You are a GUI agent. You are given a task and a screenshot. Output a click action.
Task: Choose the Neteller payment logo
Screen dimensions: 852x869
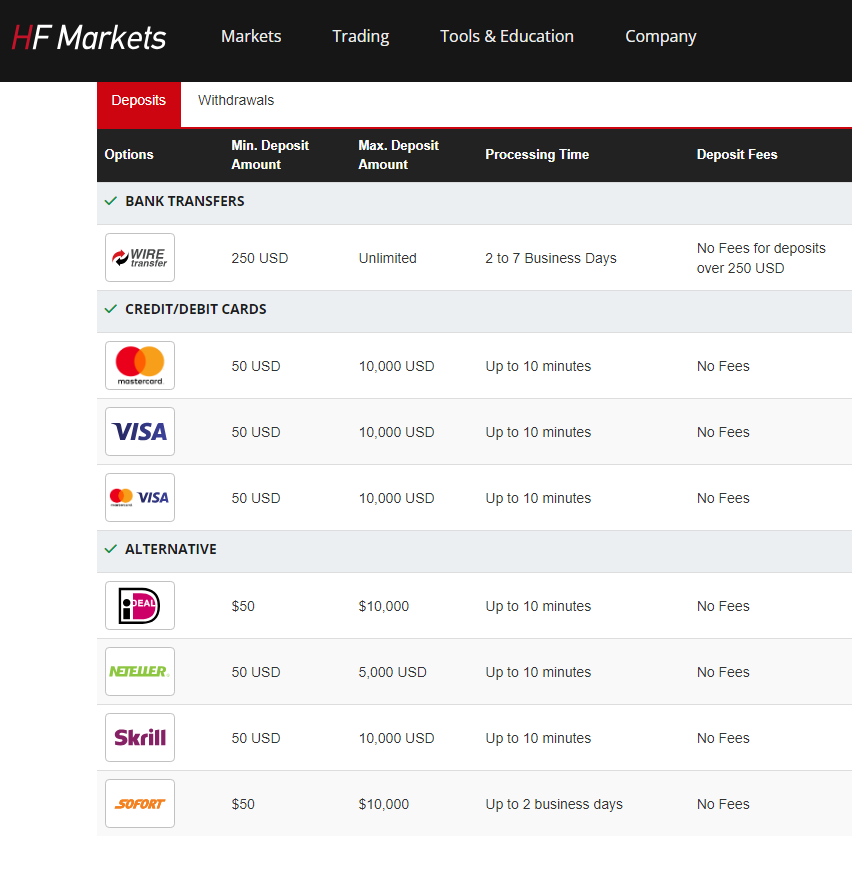[140, 672]
